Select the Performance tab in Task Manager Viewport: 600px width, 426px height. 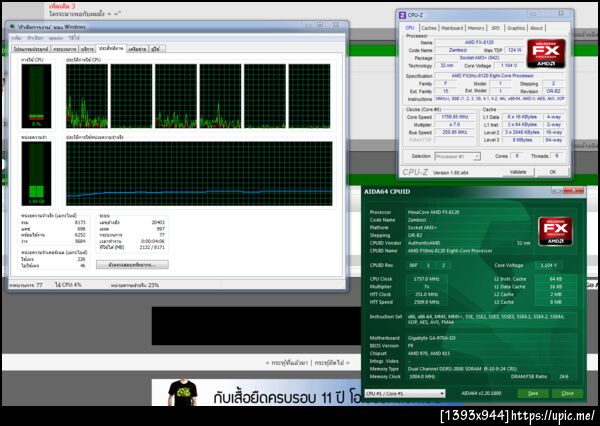[111, 48]
